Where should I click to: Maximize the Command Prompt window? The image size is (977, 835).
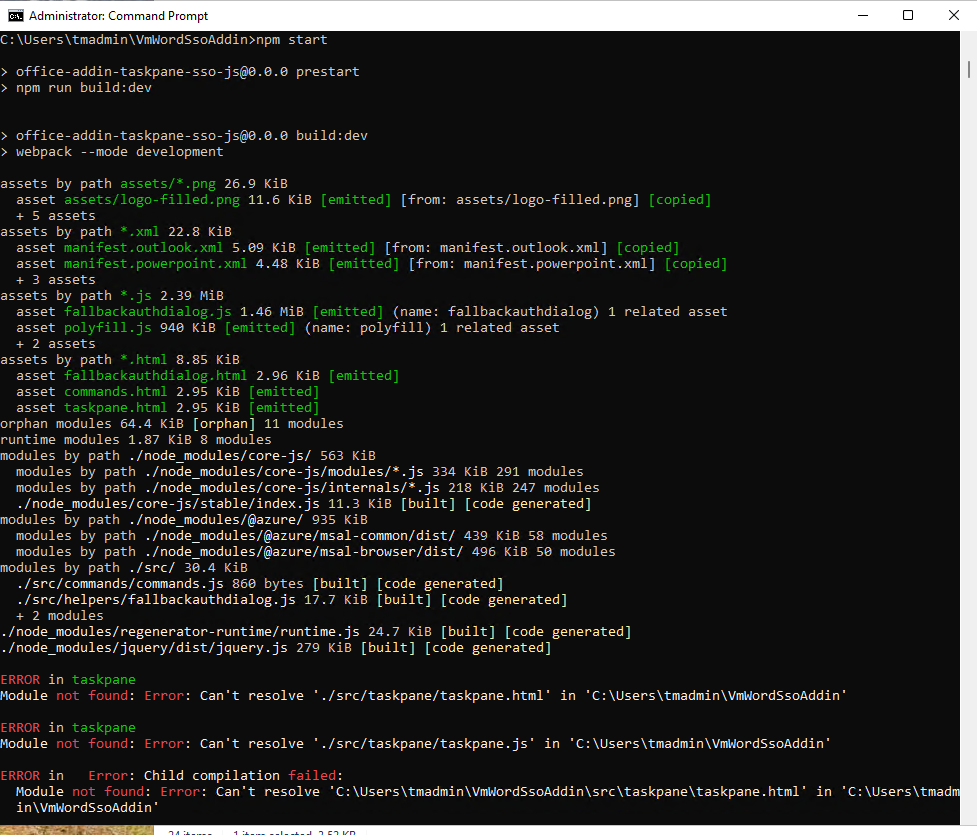908,16
